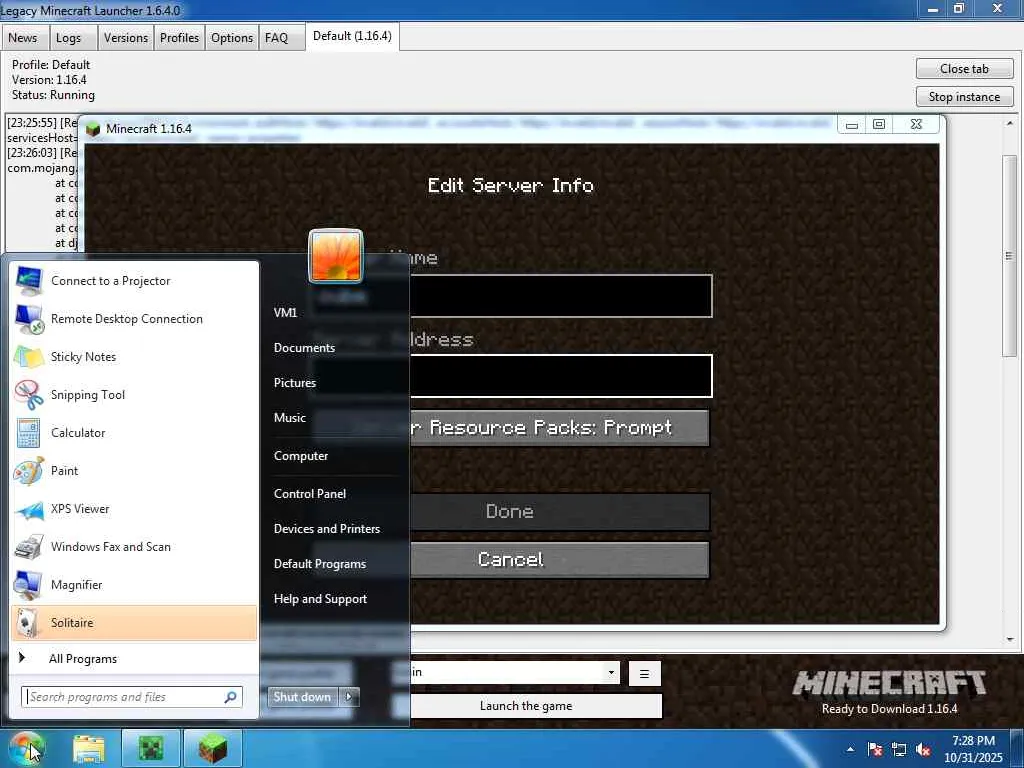1024x768 pixels.
Task: Open Connect to a Projector icon
Action: (29, 281)
